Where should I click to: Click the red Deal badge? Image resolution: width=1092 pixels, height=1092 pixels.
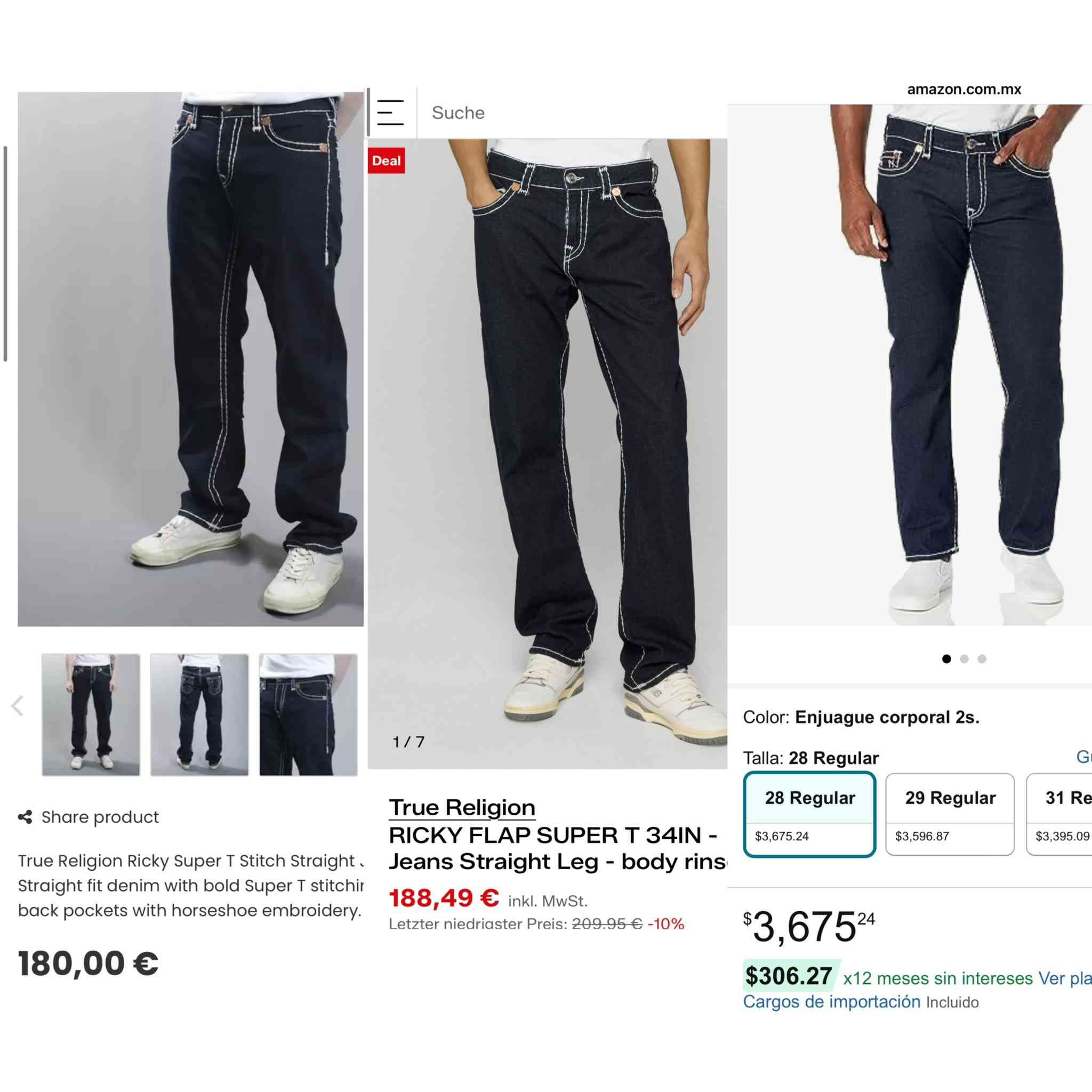pyautogui.click(x=386, y=160)
